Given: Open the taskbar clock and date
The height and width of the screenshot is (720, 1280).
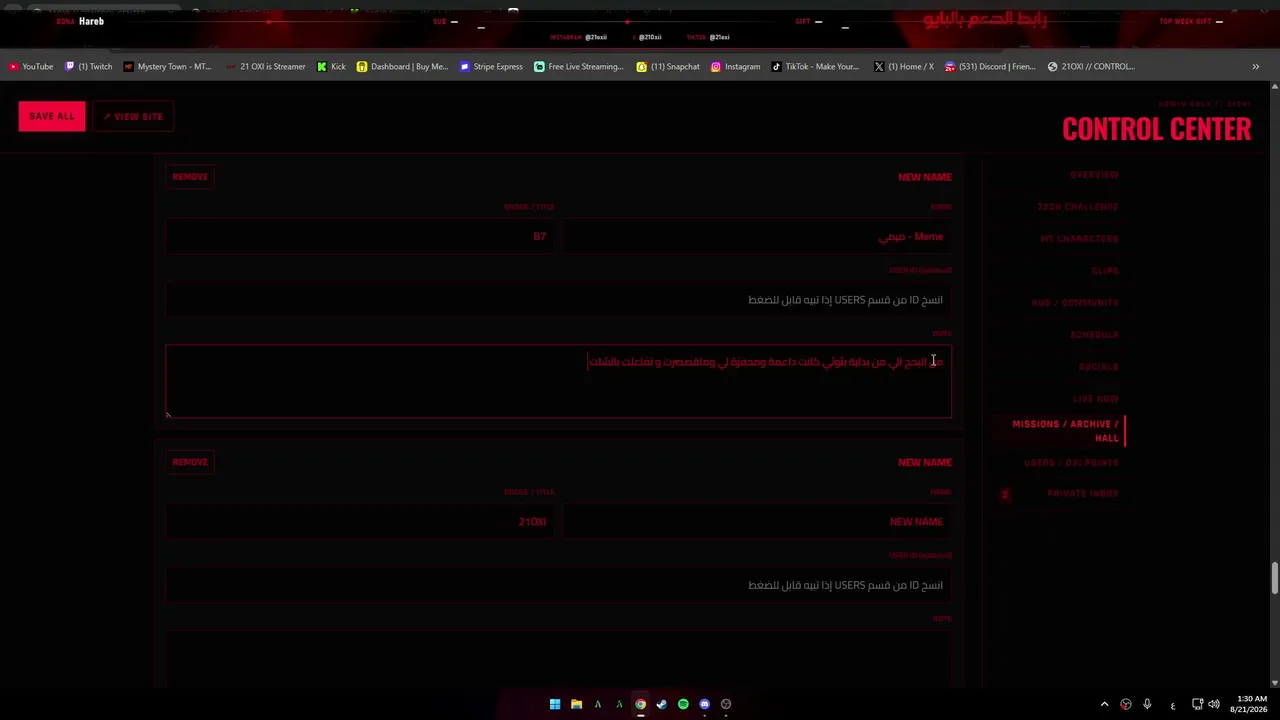Looking at the screenshot, I should 1251,704.
